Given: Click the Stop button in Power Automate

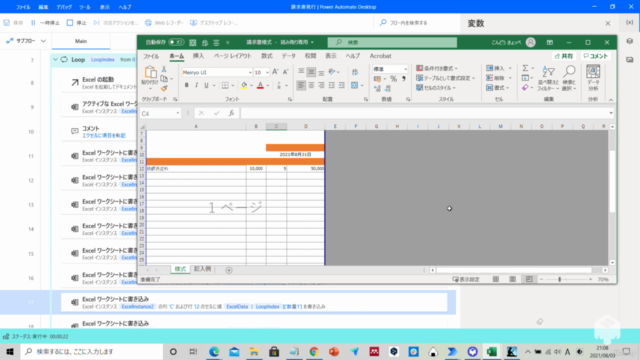Looking at the screenshot, I should tap(77, 23).
